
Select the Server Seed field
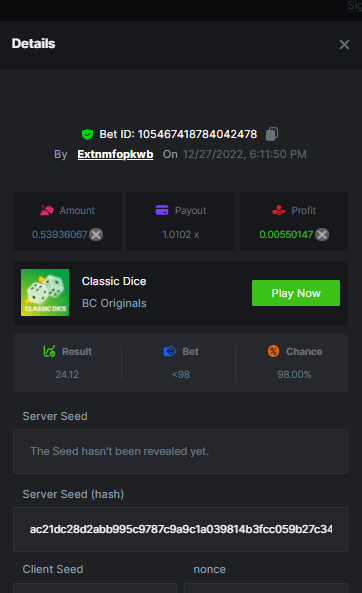[x=180, y=451]
